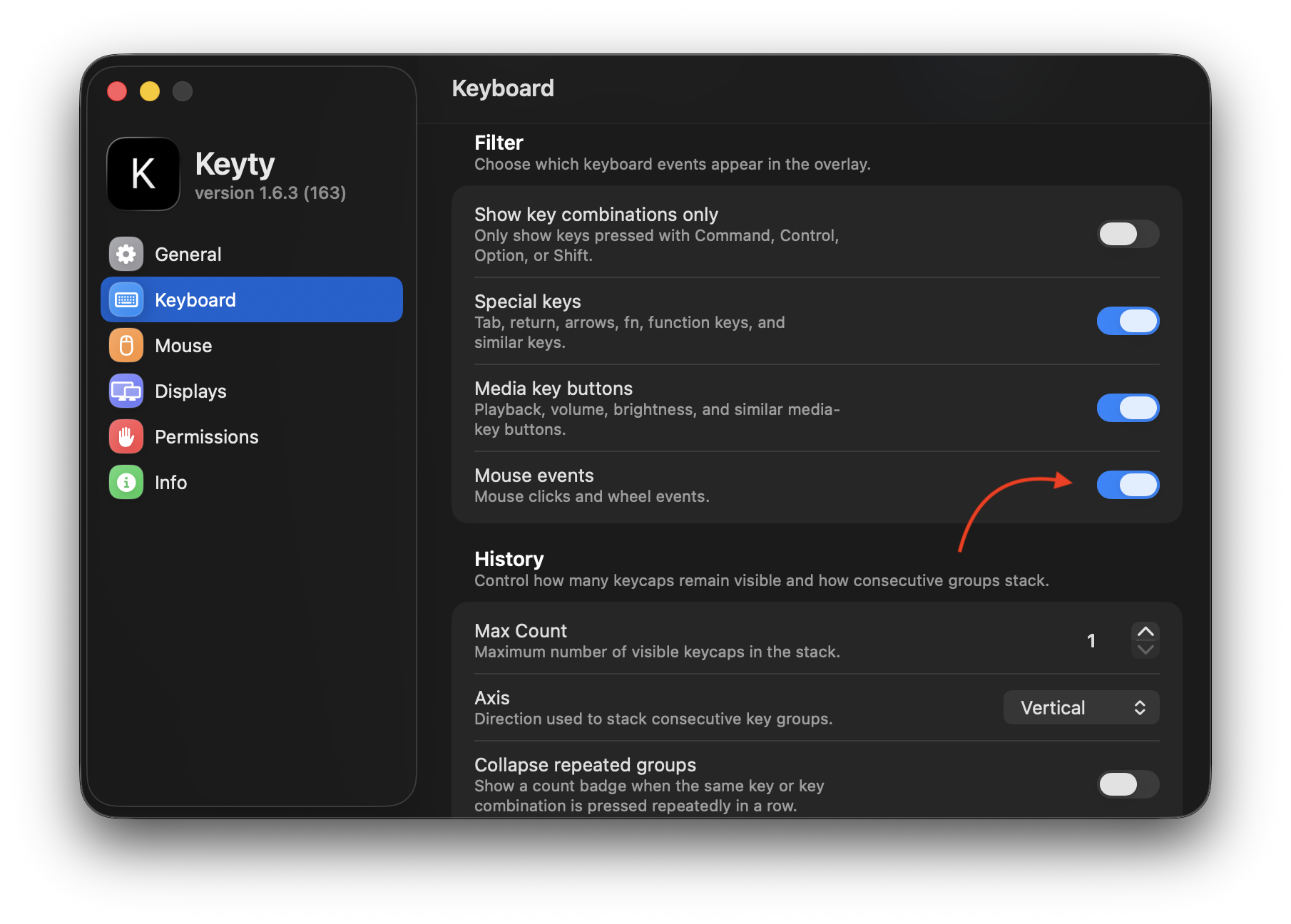The width and height of the screenshot is (1291, 924).
Task: Enable Collapse repeated groups
Action: point(1128,784)
